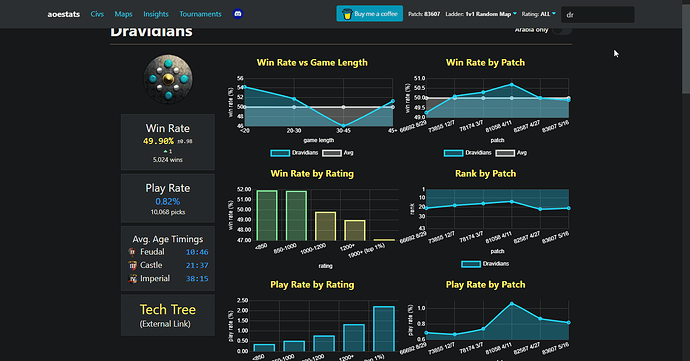Click the Imperial age icon
Image resolution: width=690 pixels, height=361 pixels.
[132, 278]
